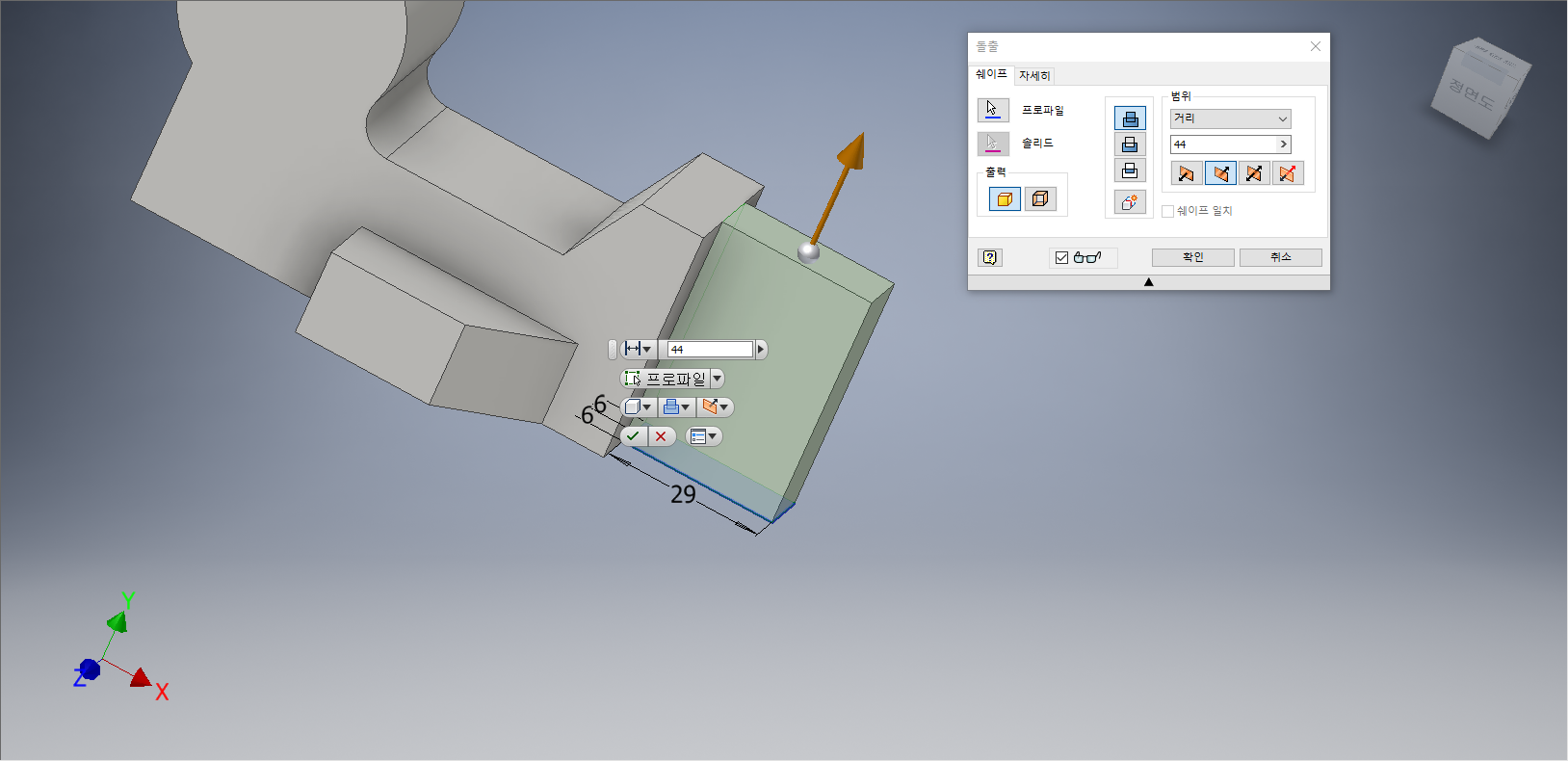Click the mini-toolbar drag grip handle
The image size is (1568, 761).
(x=613, y=349)
